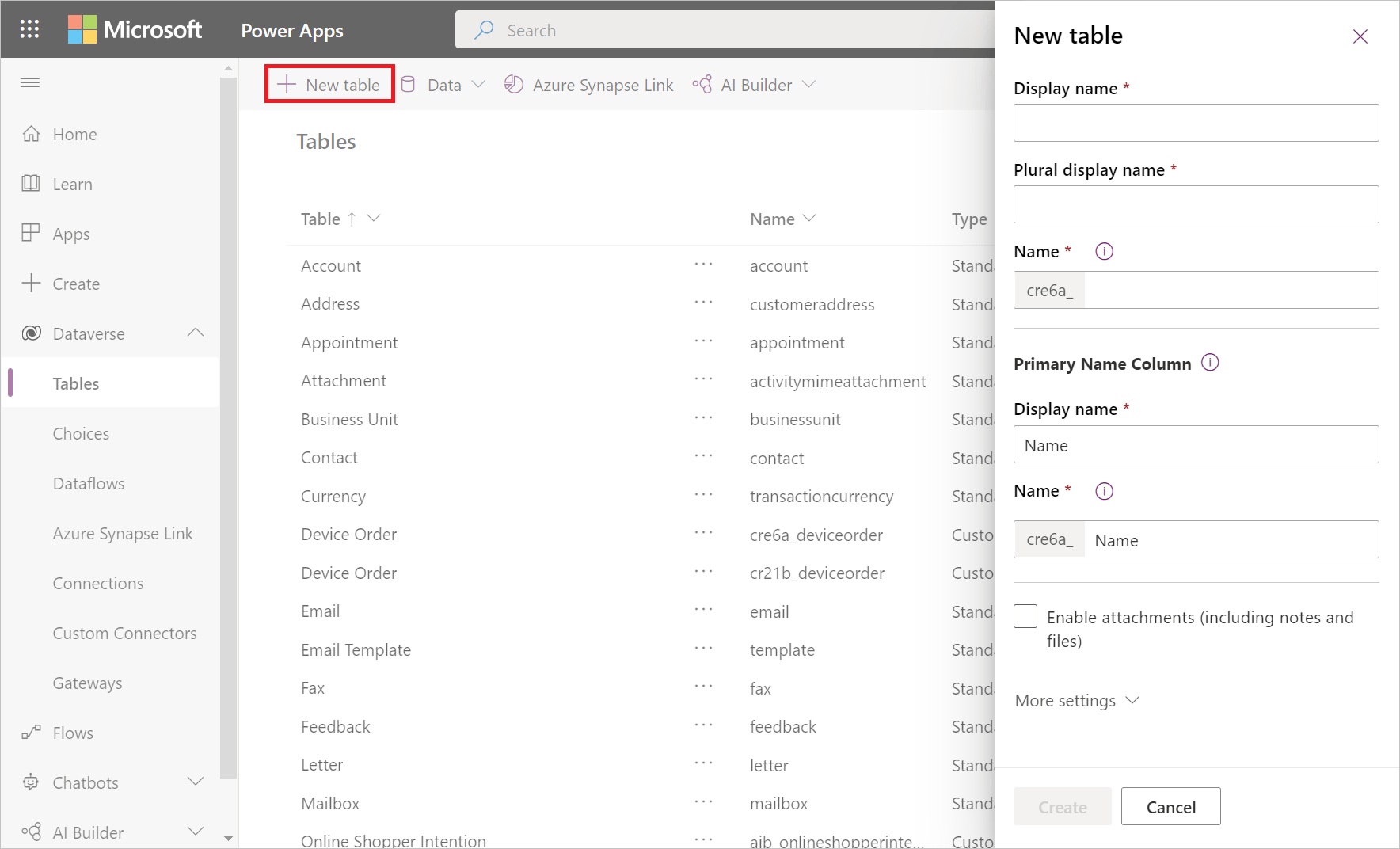Collapse the navigation pane with hamburger icon

pos(30,82)
